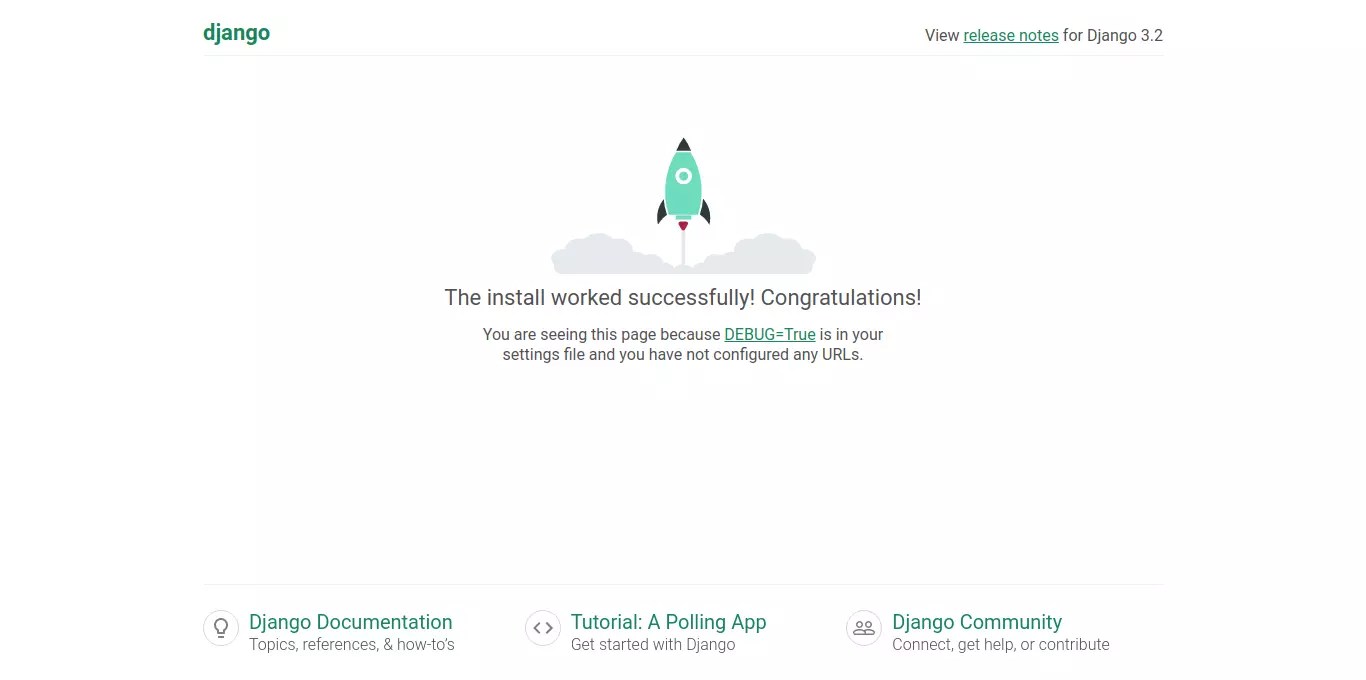The image size is (1366, 680).
Task: Click 'The install worked successfully! Congratulations!' heading
Action: (x=683, y=297)
